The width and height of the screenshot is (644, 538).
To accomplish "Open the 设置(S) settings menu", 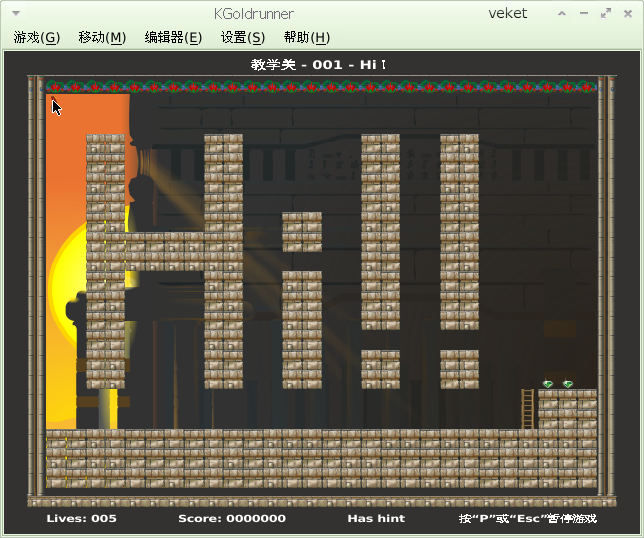I will tap(243, 37).
